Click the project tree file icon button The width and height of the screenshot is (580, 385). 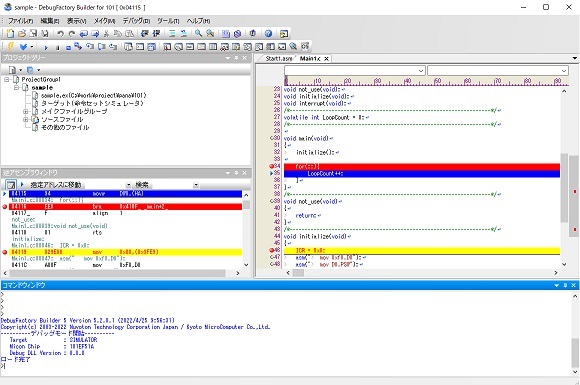[x=12, y=70]
